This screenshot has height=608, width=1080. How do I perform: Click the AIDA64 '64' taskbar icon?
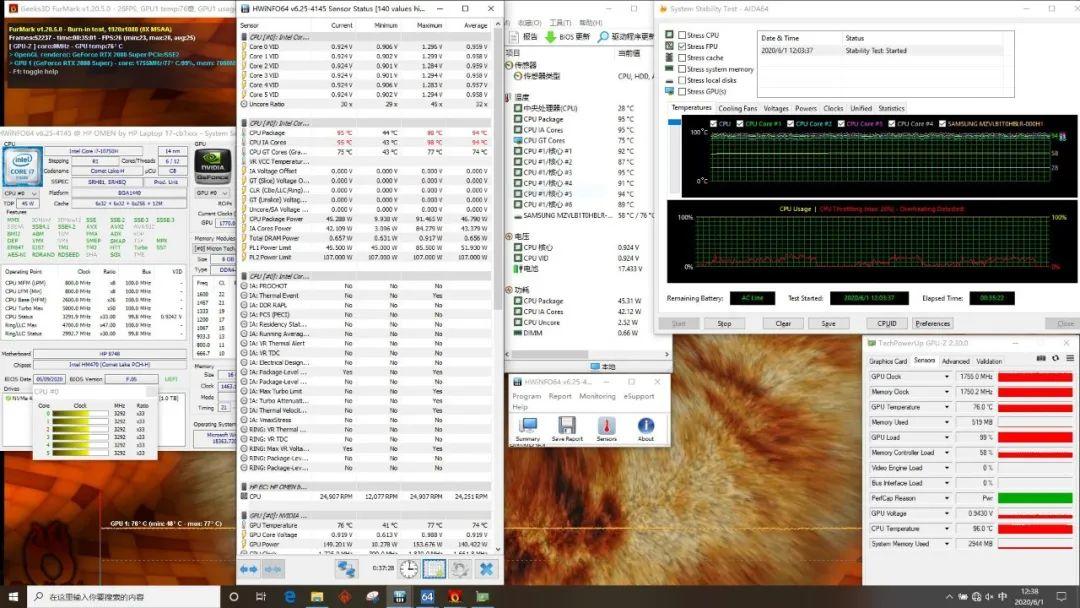[x=427, y=597]
